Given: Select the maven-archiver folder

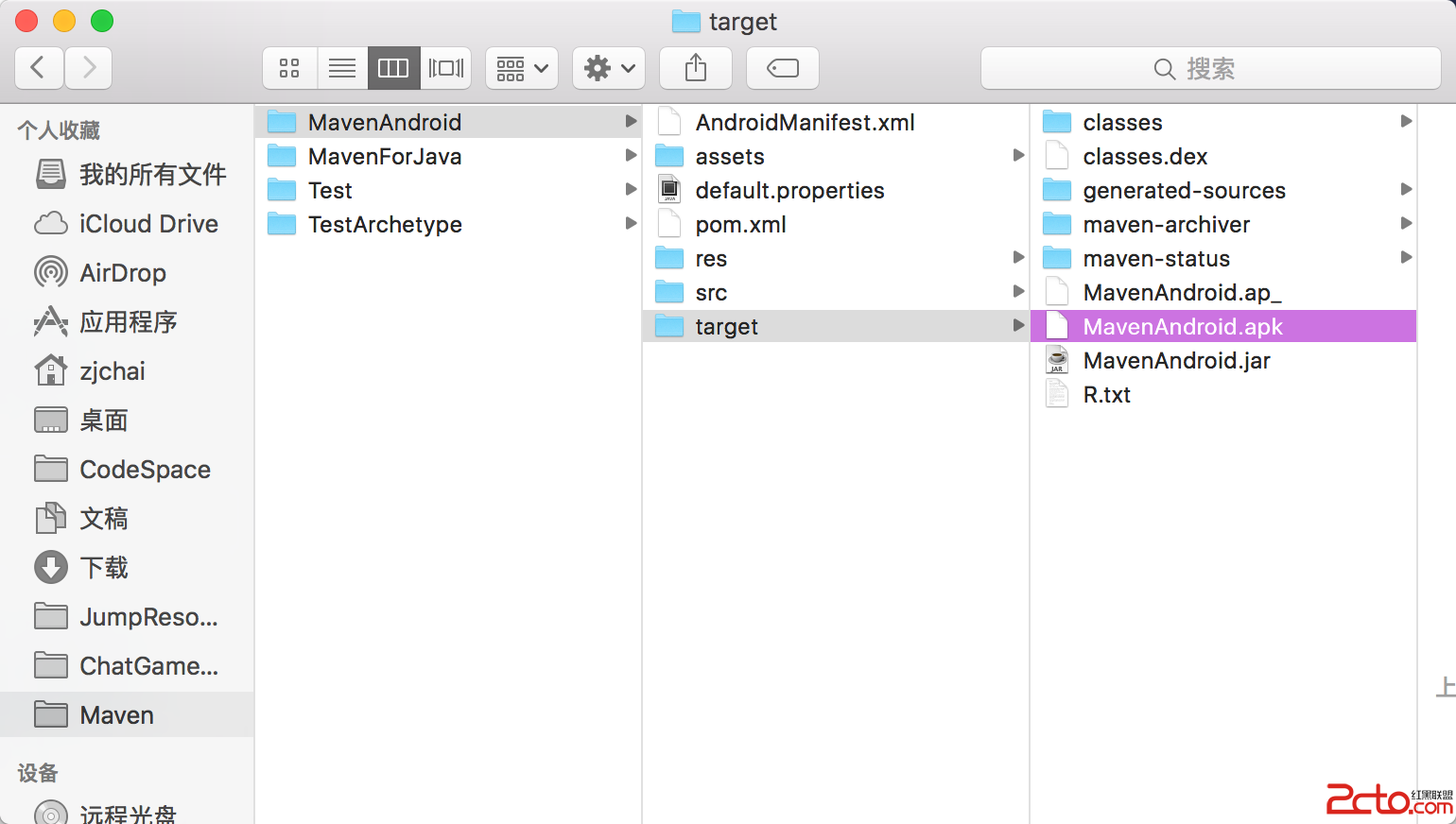Looking at the screenshot, I should click(x=1223, y=224).
